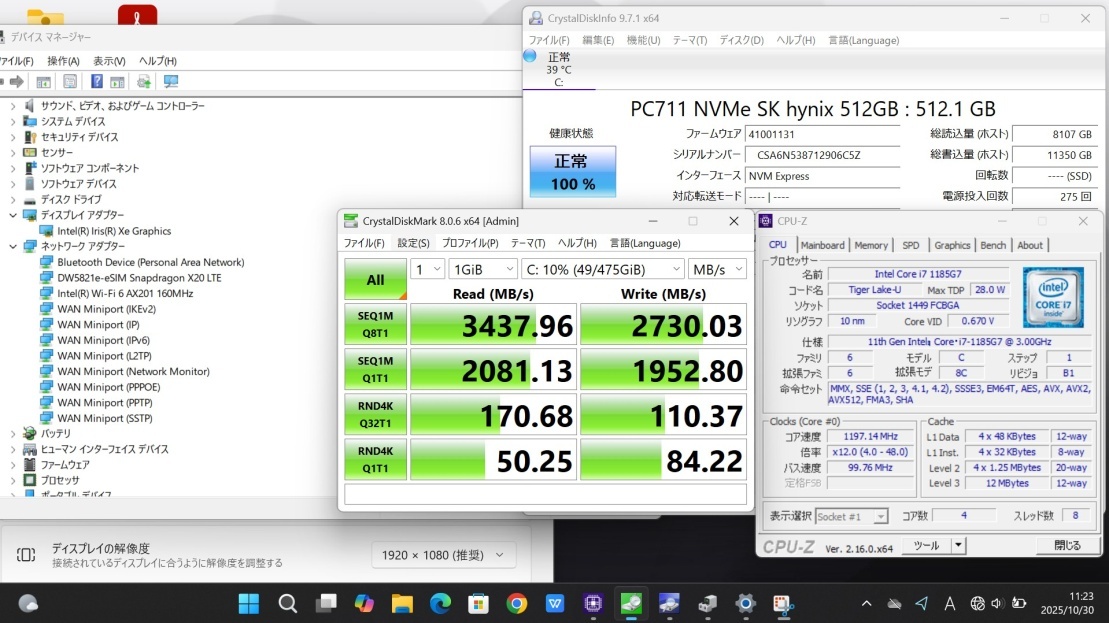
Task: Collapse the ネットワーク アダプター tree node
Action: [13, 246]
